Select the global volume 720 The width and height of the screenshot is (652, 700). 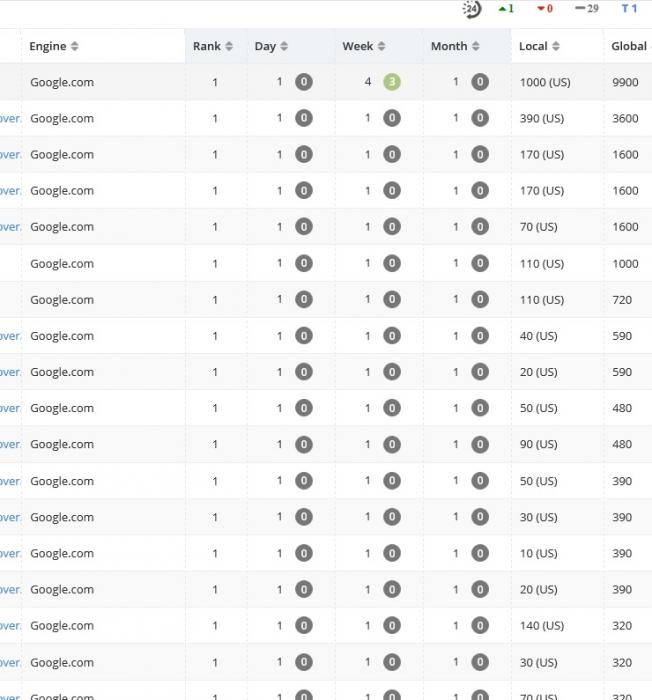[622, 300]
